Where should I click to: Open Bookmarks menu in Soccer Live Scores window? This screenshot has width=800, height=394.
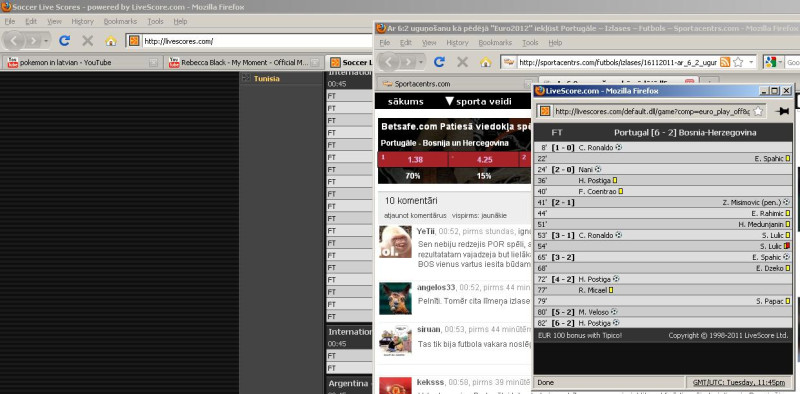(120, 21)
